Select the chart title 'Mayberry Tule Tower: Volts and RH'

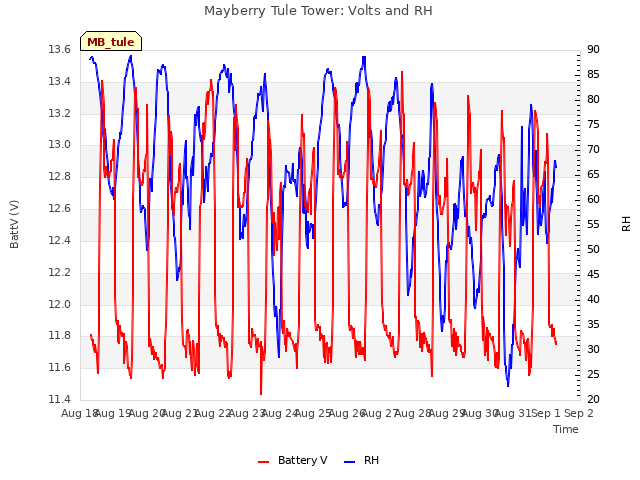click(318, 11)
